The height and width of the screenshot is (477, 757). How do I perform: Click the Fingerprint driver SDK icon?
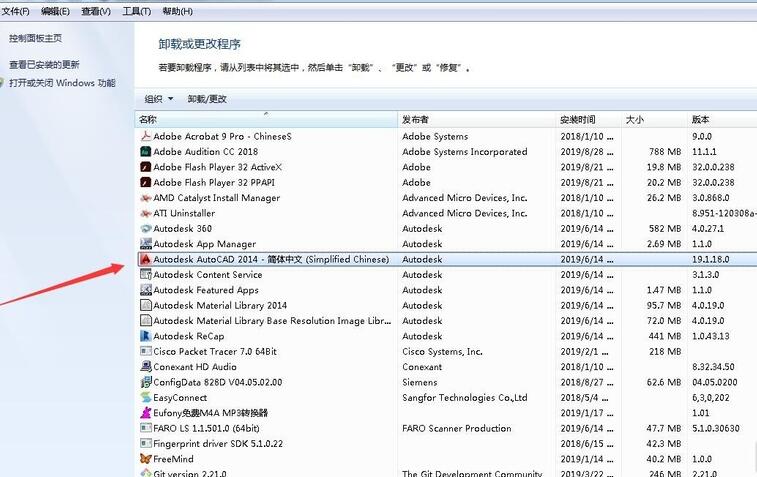[145, 444]
